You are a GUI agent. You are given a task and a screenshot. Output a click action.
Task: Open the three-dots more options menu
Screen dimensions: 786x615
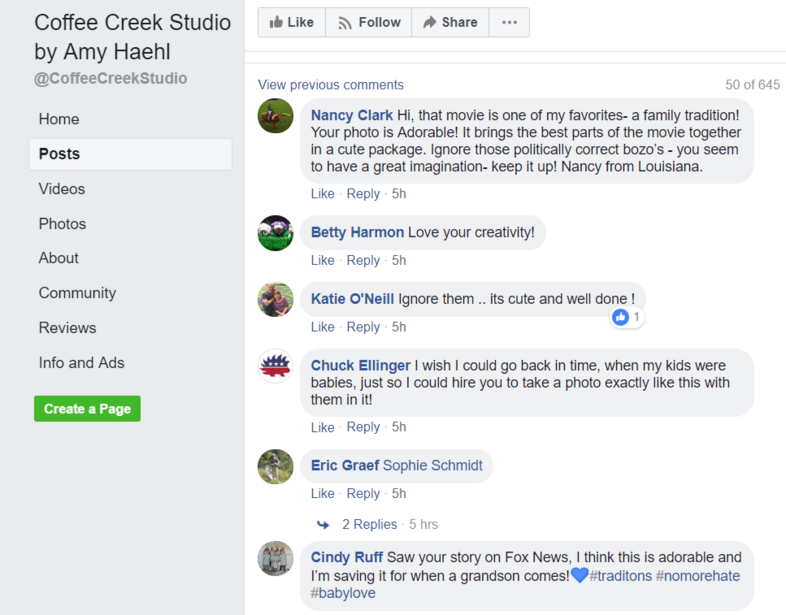point(509,23)
